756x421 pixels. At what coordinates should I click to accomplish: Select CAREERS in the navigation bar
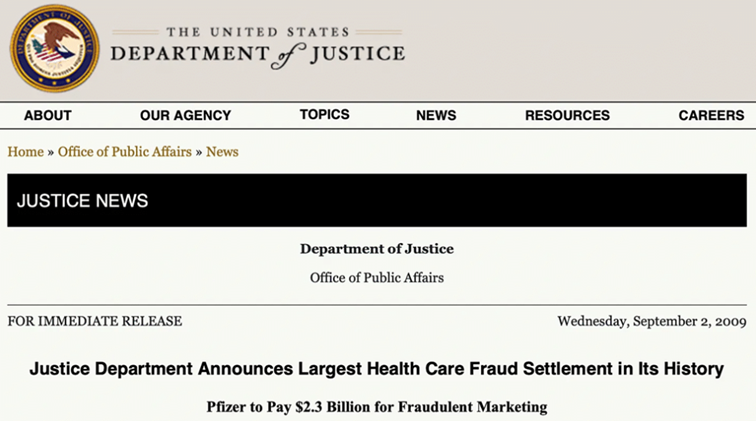pos(711,115)
